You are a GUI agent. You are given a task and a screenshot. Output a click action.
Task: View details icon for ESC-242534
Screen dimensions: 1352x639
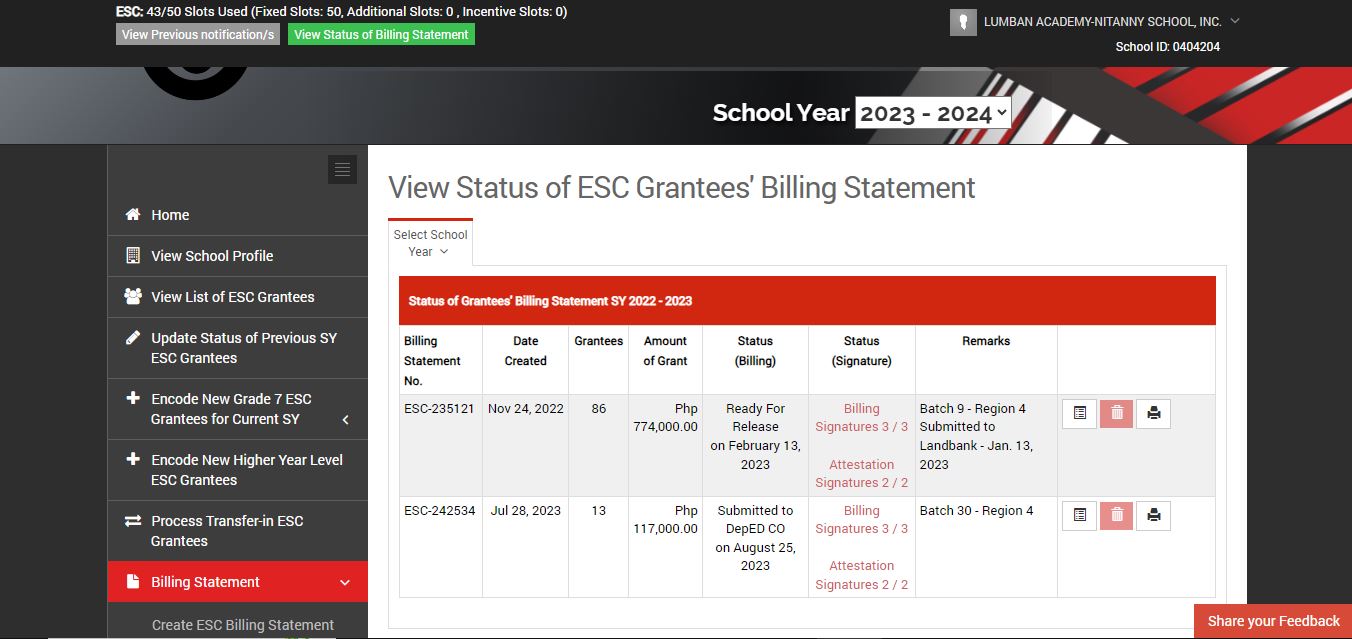coord(1079,515)
